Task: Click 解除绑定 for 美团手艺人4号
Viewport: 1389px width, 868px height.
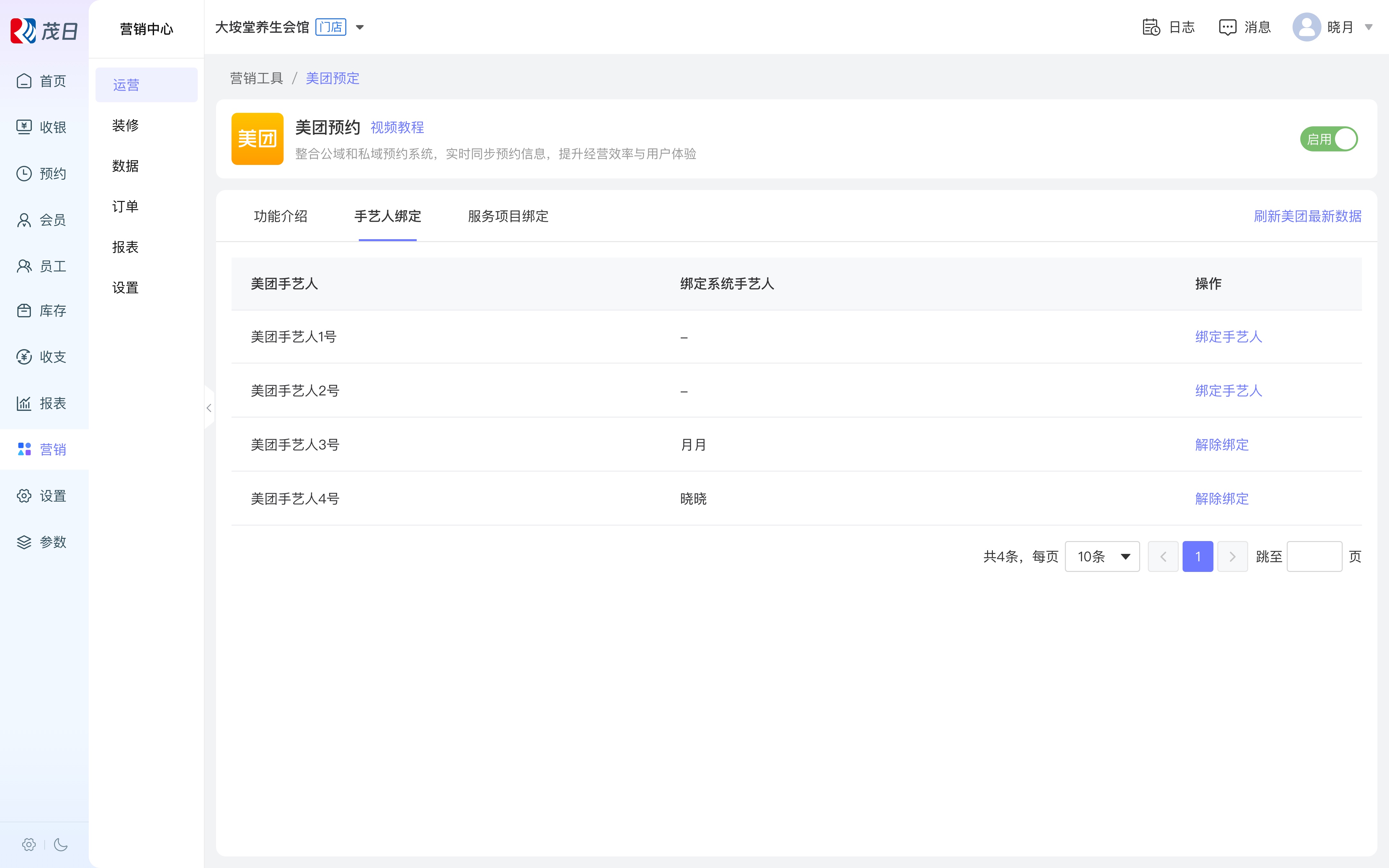Action: (1221, 499)
